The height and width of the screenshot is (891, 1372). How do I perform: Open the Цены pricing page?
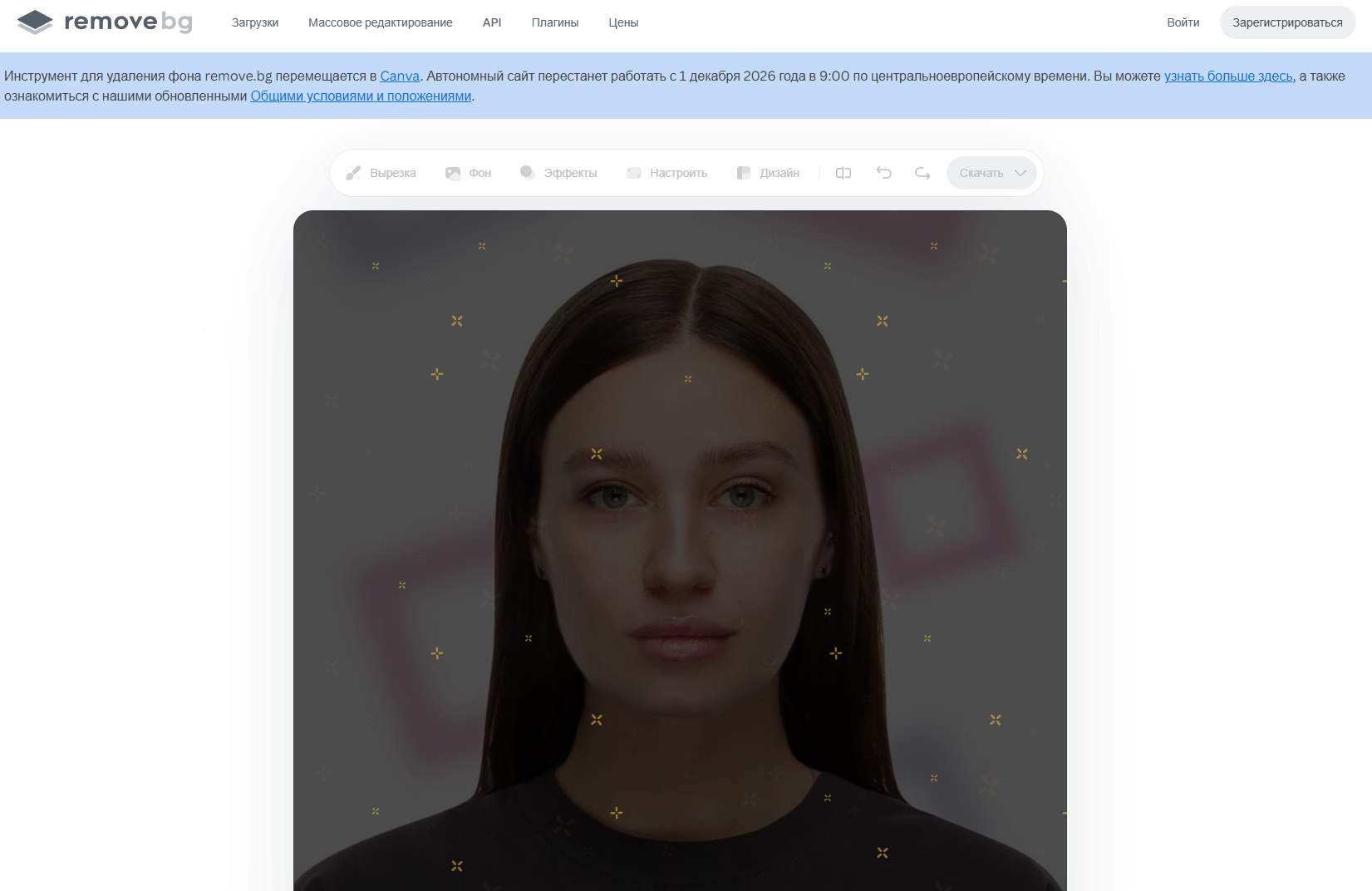(623, 22)
